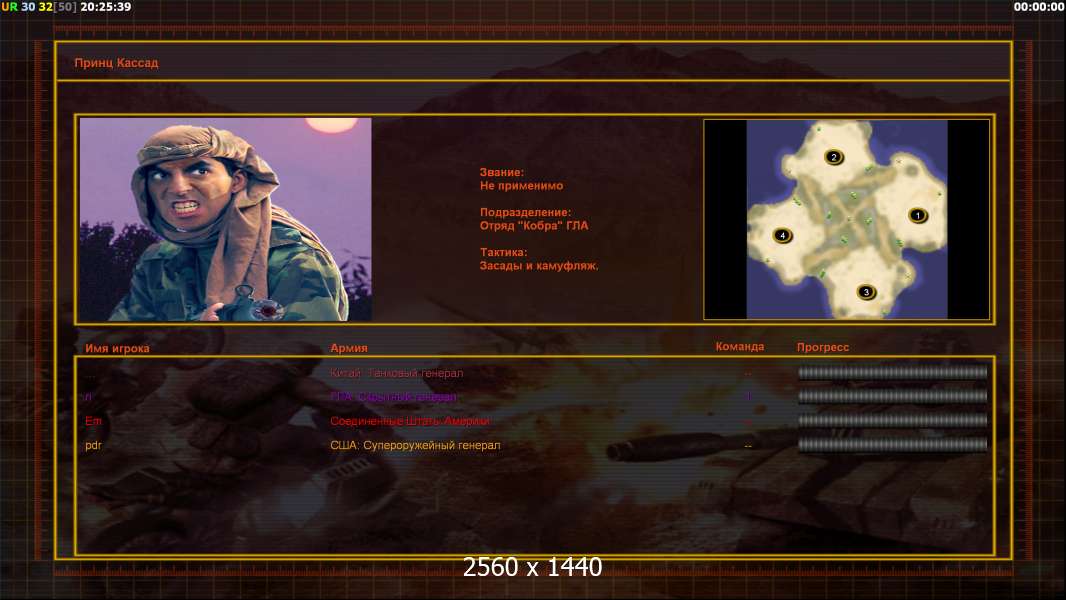This screenshot has width=1066, height=600.
Task: Click the 00:00:00 timer at top right
Action: point(1038,7)
